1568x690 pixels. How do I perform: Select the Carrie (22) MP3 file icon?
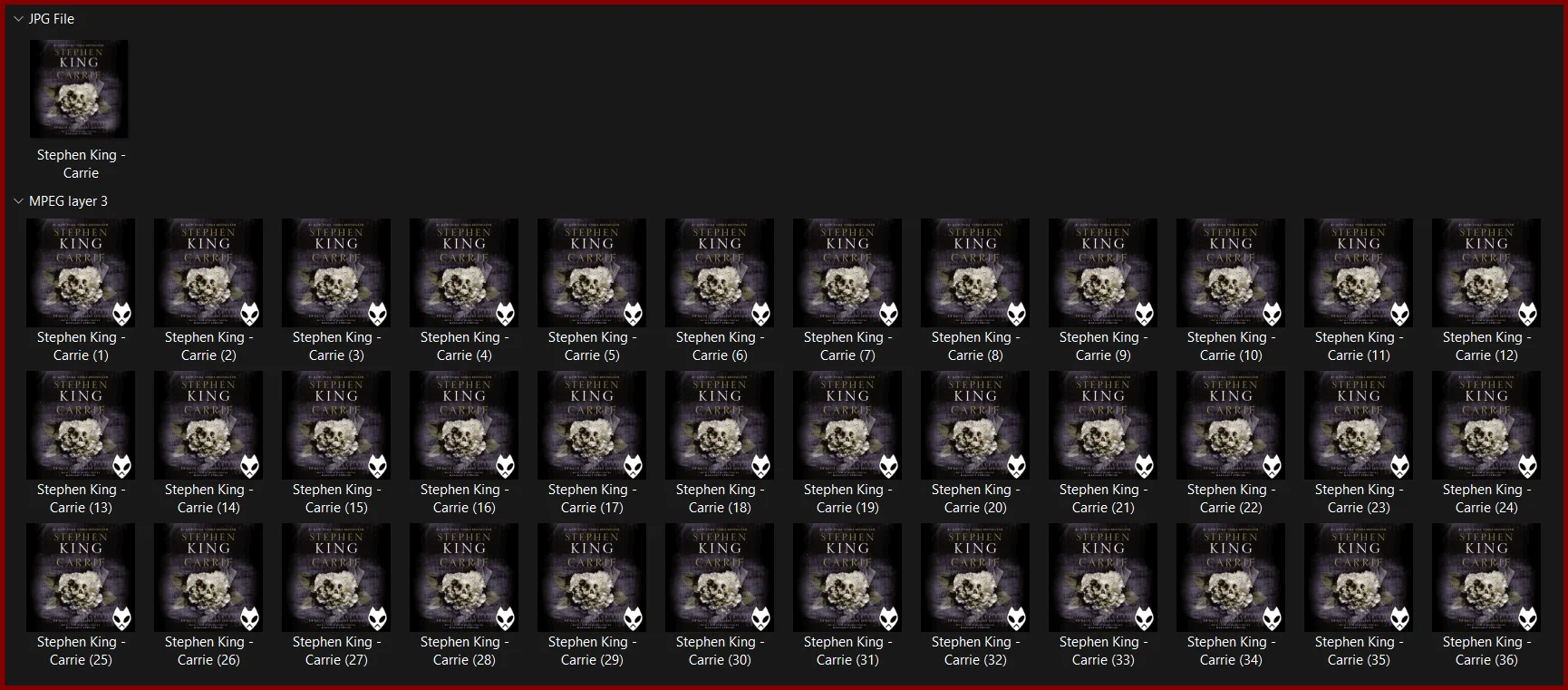click(x=1231, y=425)
